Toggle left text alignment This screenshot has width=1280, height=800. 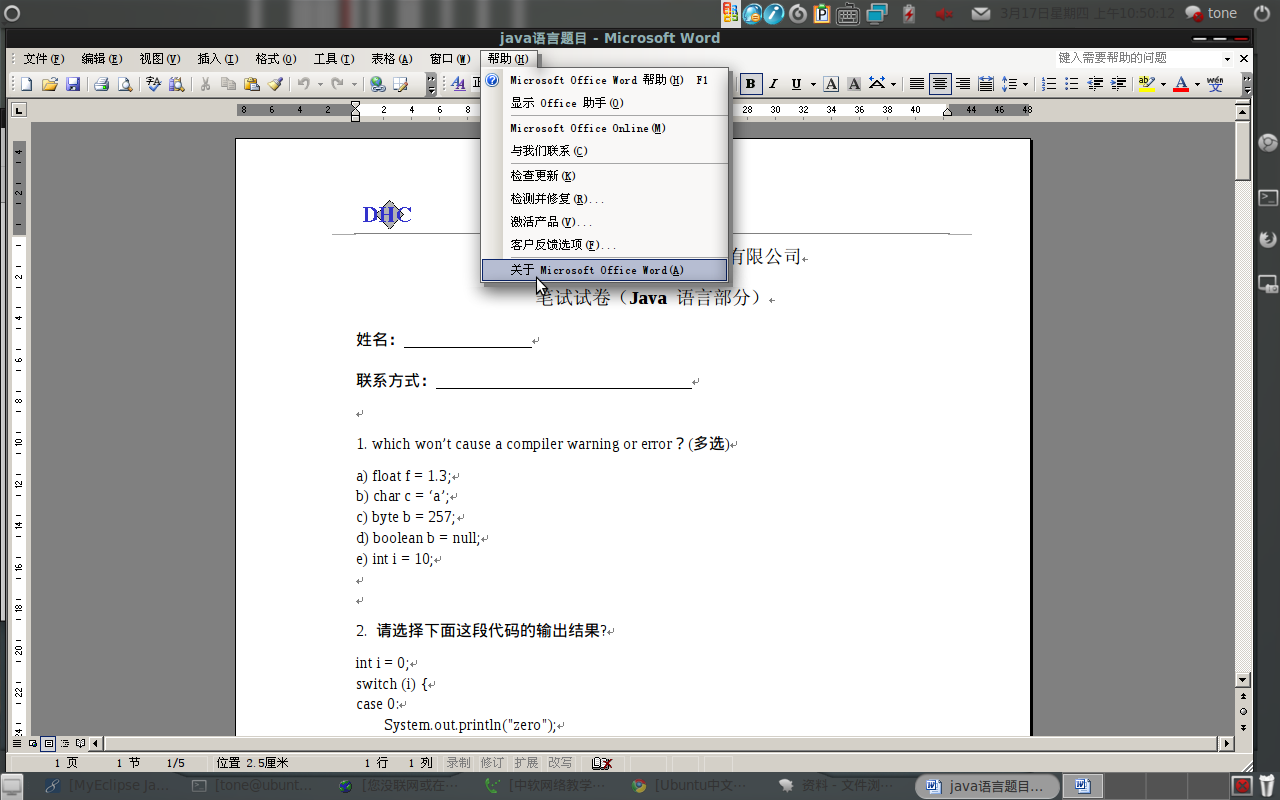click(916, 85)
